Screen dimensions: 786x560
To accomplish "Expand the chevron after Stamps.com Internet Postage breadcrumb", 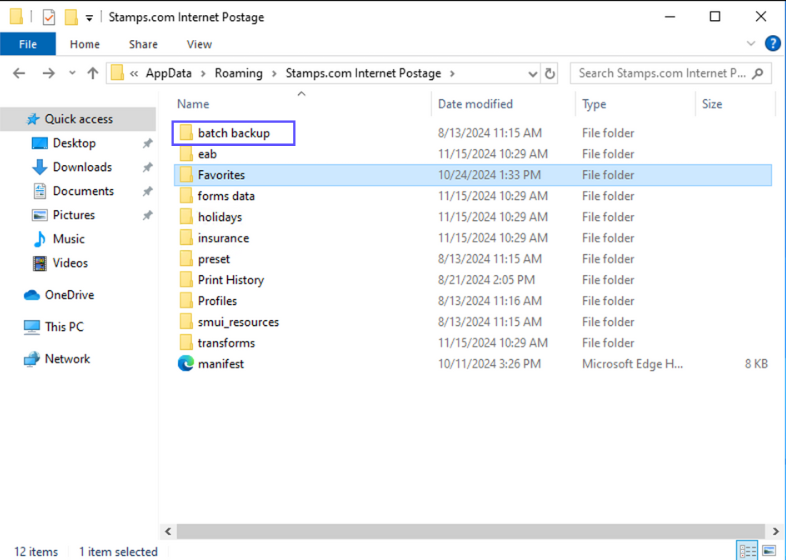I will pyautogui.click(x=452, y=74).
